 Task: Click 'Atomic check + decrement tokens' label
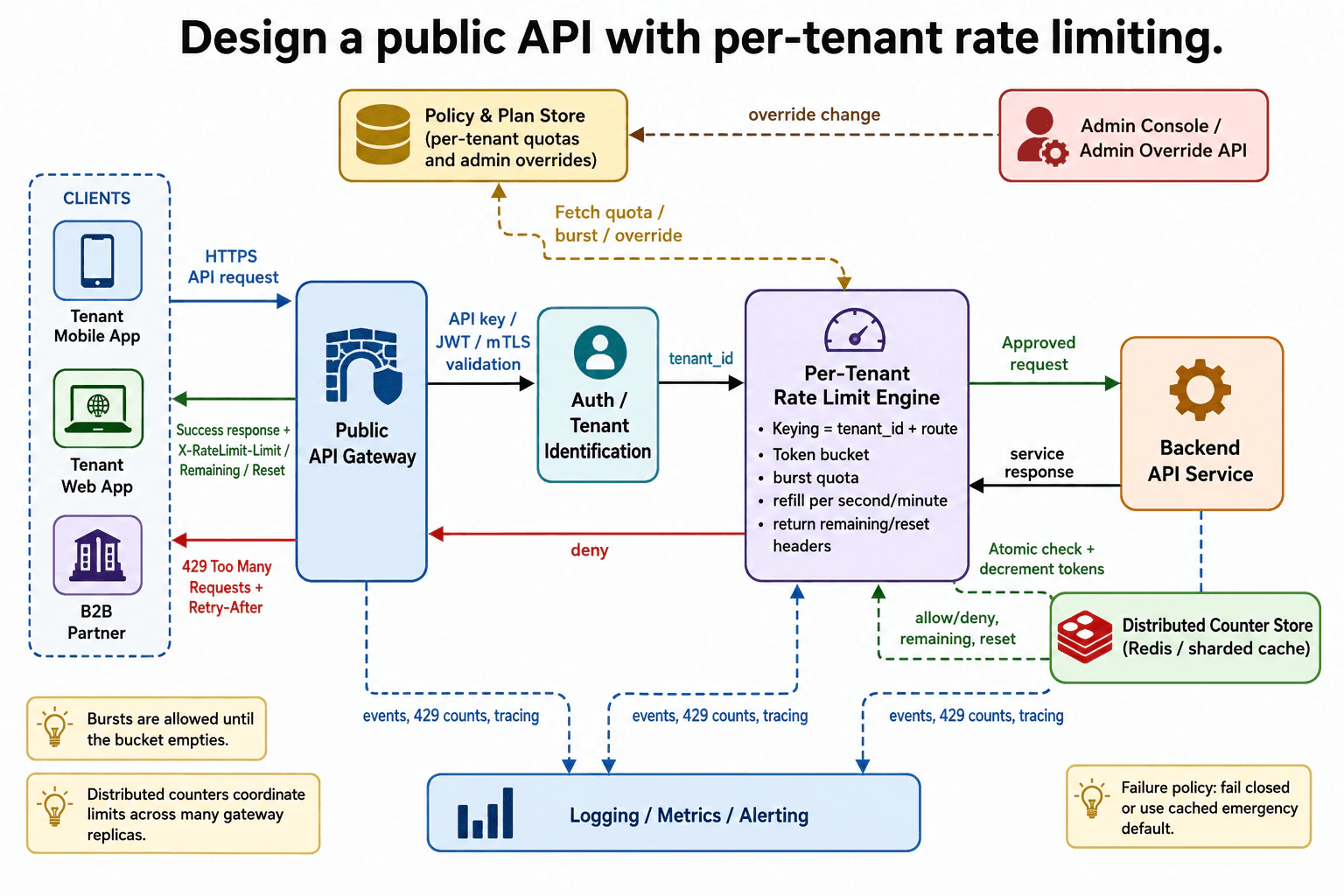(1041, 559)
